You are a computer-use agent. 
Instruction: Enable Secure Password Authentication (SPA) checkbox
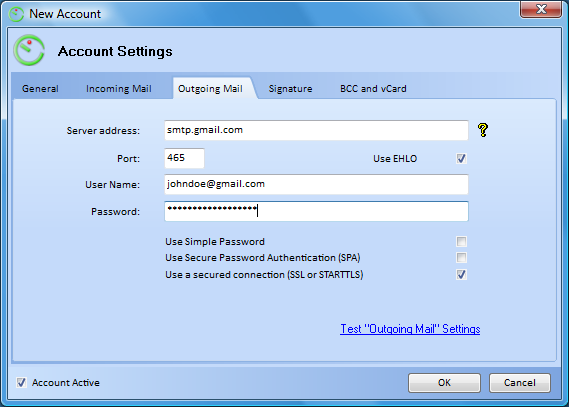tap(461, 258)
